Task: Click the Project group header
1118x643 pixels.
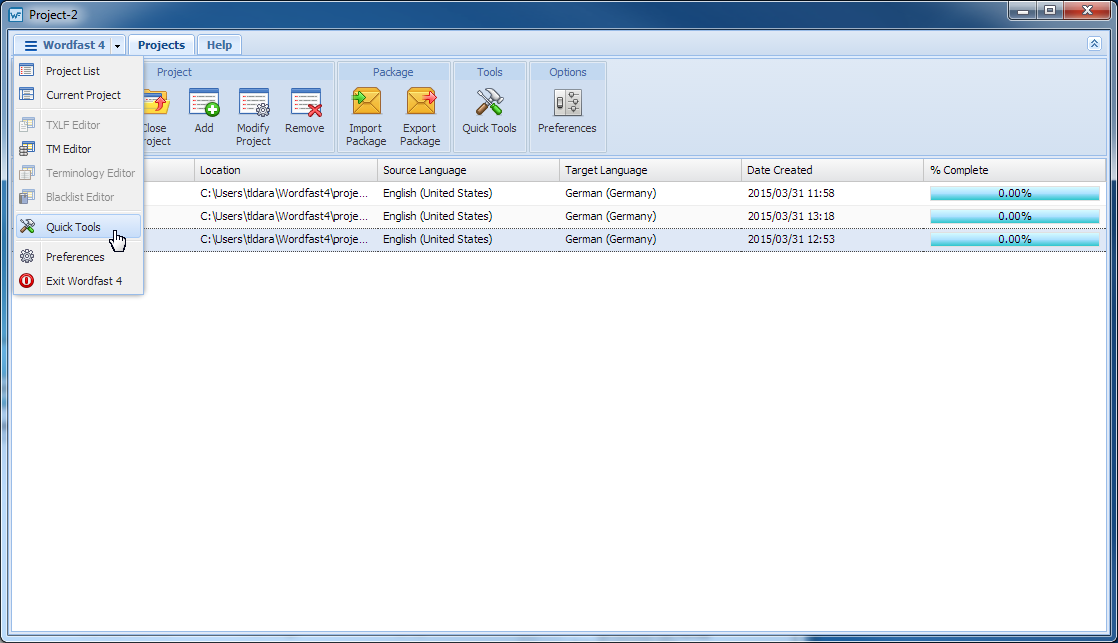Action: pyautogui.click(x=174, y=72)
